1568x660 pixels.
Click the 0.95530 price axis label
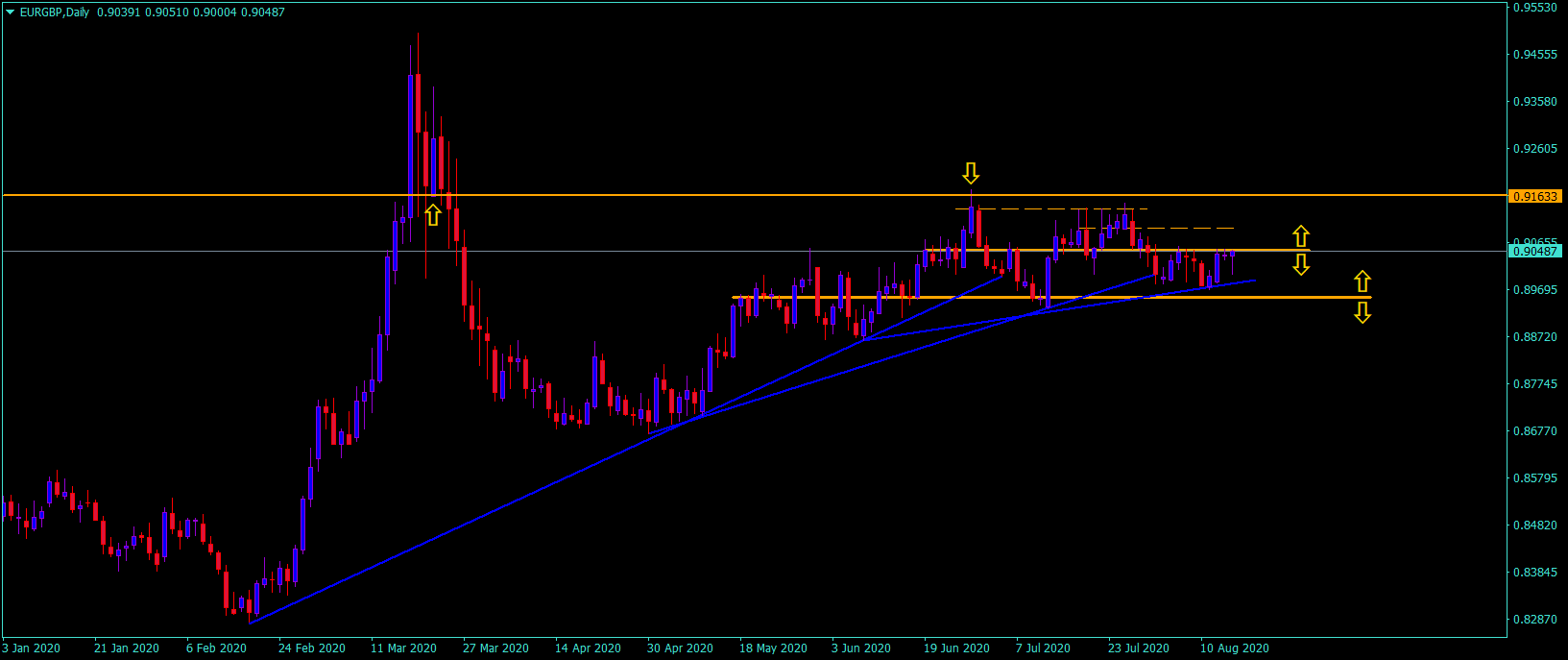coord(1534,8)
